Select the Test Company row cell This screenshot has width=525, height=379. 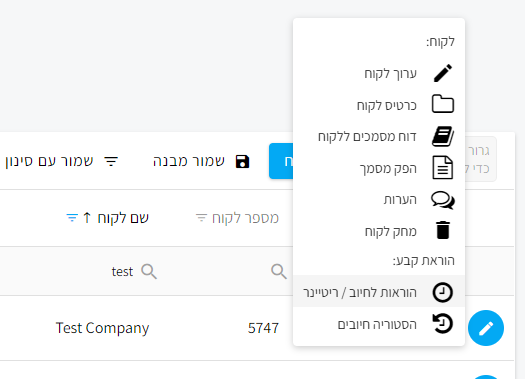coord(102,328)
